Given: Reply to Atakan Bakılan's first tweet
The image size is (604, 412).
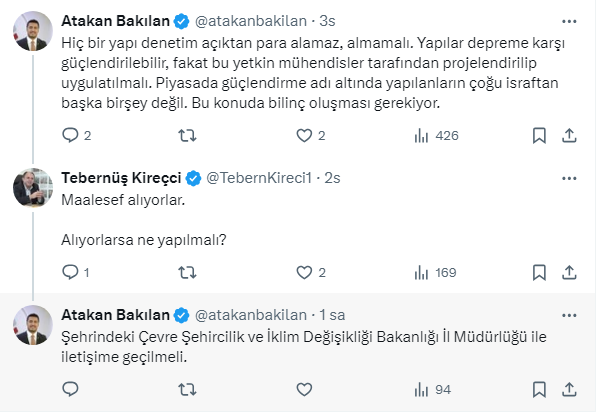Looking at the screenshot, I should [69, 135].
